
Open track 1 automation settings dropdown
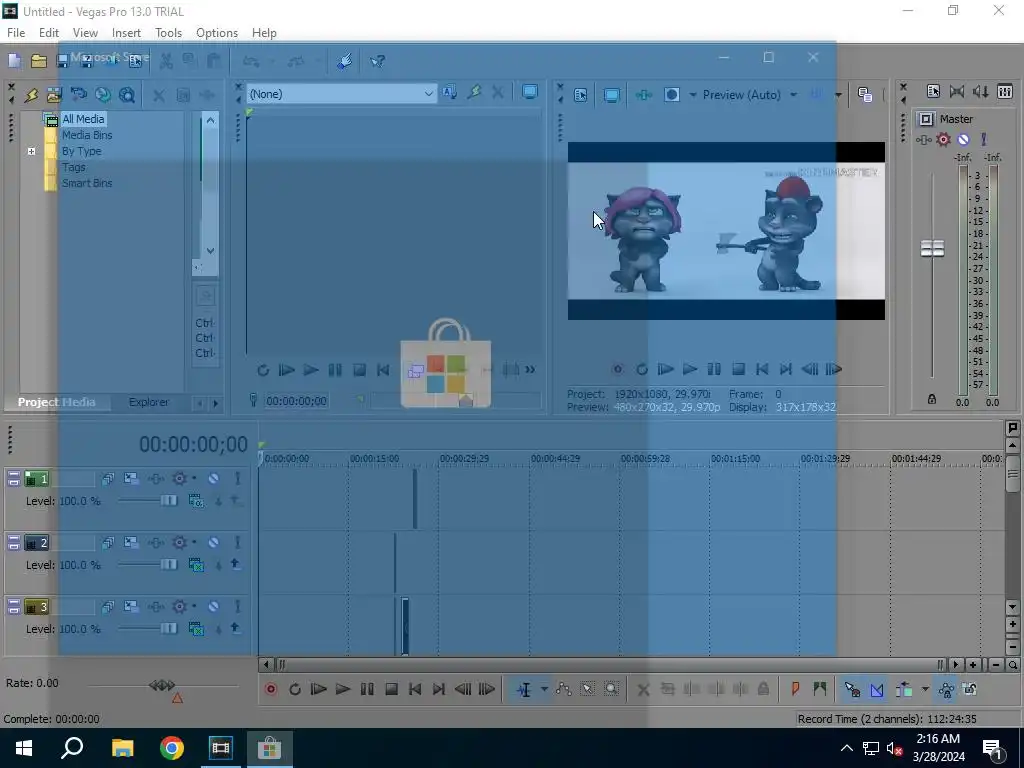pyautogui.click(x=193, y=479)
